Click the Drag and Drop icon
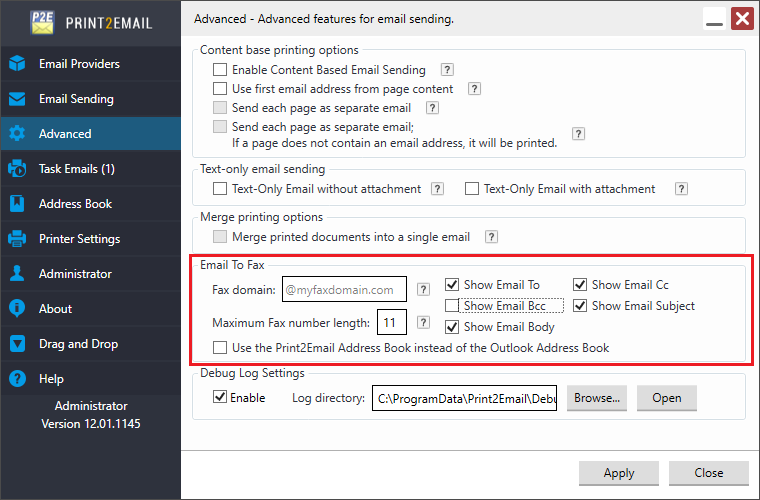 17,344
